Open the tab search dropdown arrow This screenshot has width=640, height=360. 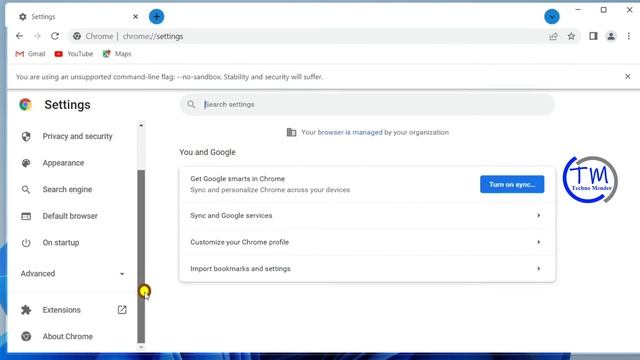point(552,16)
